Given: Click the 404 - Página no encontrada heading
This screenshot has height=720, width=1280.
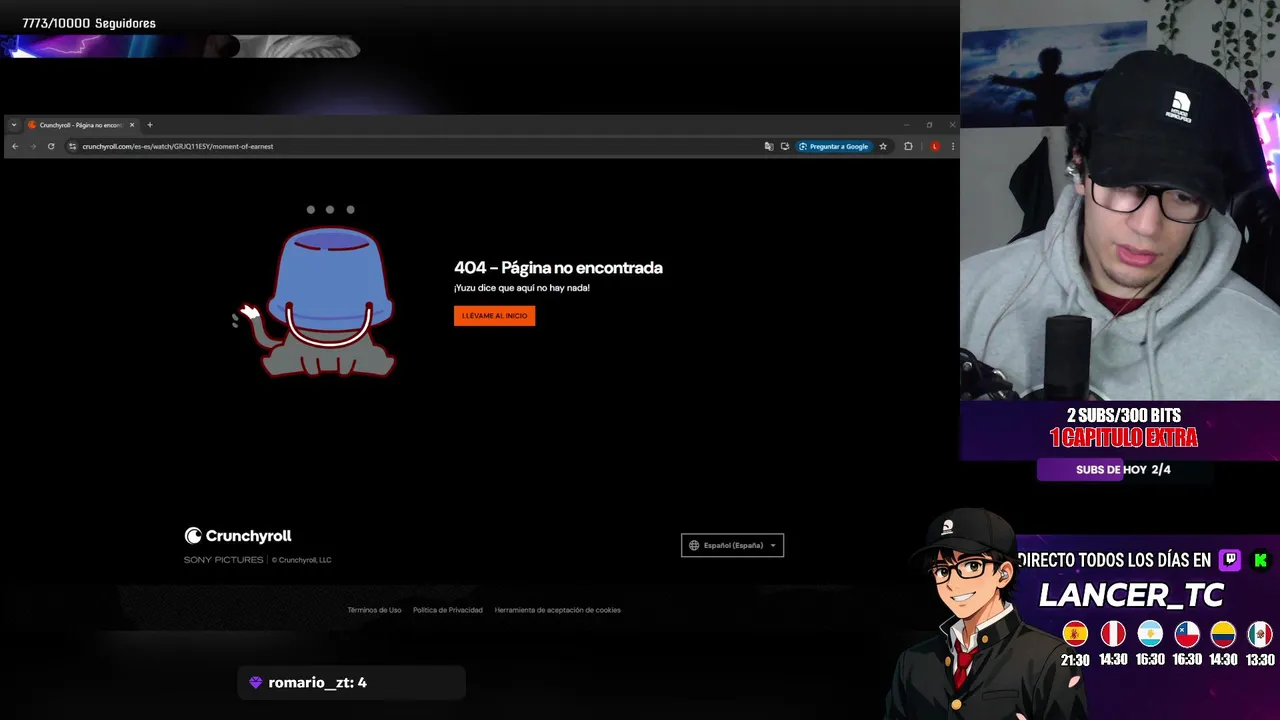Looking at the screenshot, I should [558, 268].
